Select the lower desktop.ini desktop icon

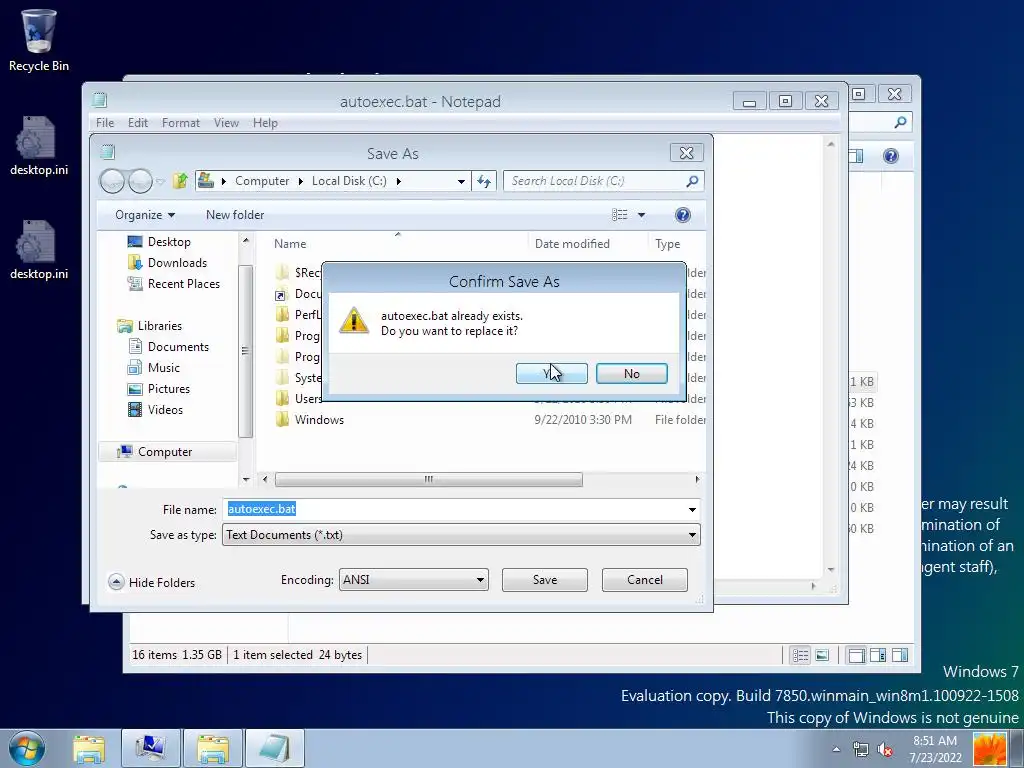tap(39, 250)
